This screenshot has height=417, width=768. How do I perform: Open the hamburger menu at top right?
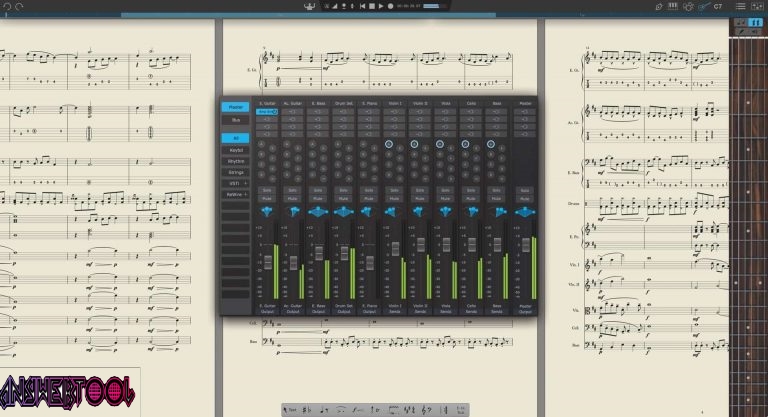point(741,6)
